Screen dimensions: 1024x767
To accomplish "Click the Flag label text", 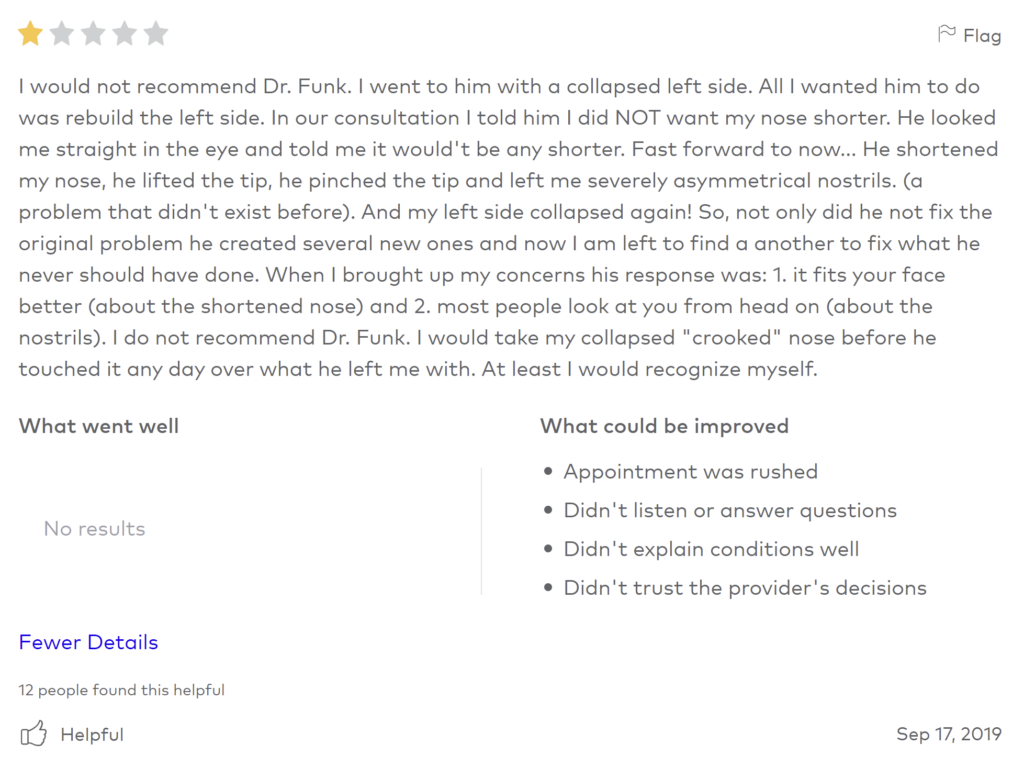I will tap(982, 35).
